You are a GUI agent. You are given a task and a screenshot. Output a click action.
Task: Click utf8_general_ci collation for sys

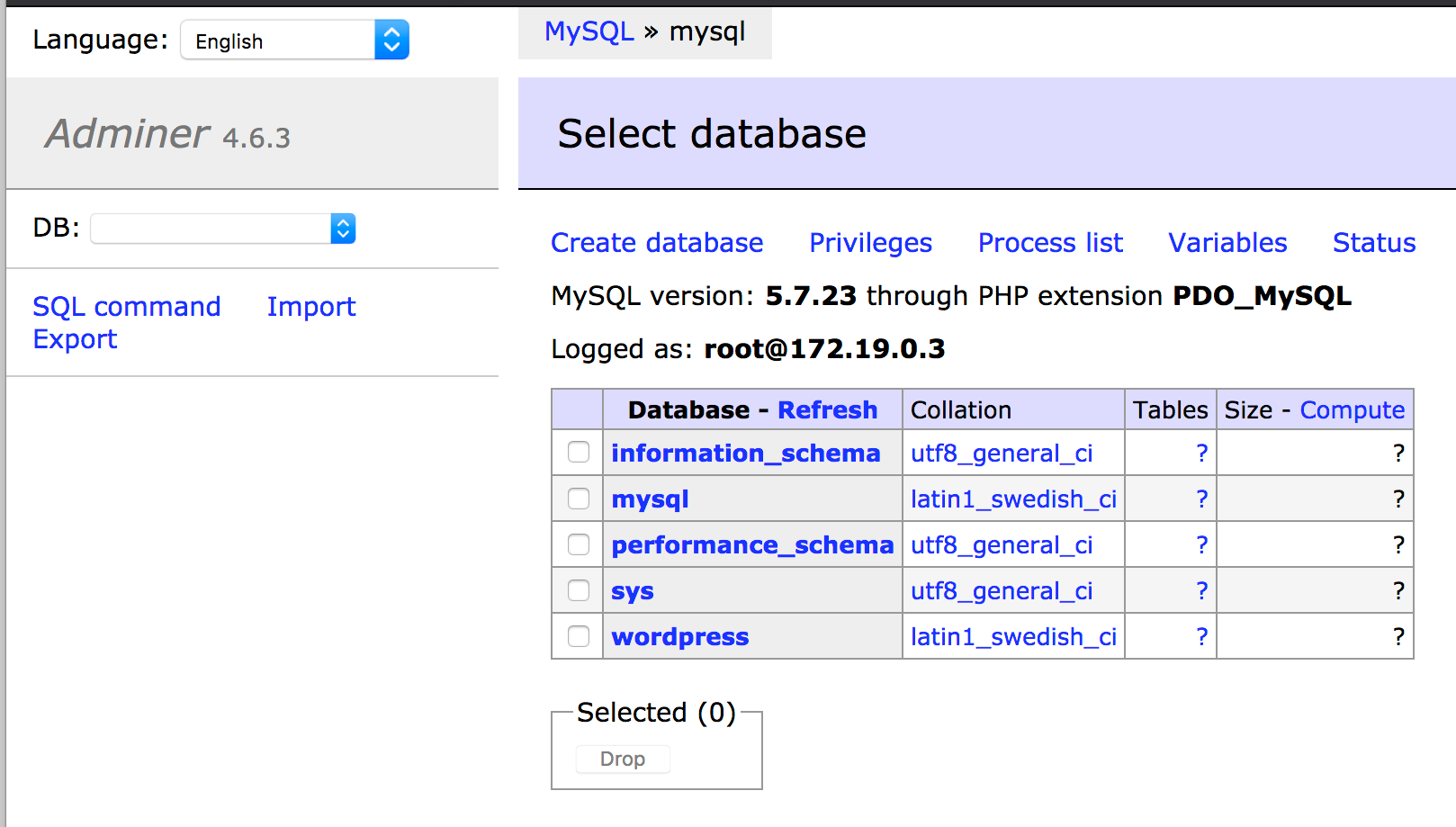1002,591
